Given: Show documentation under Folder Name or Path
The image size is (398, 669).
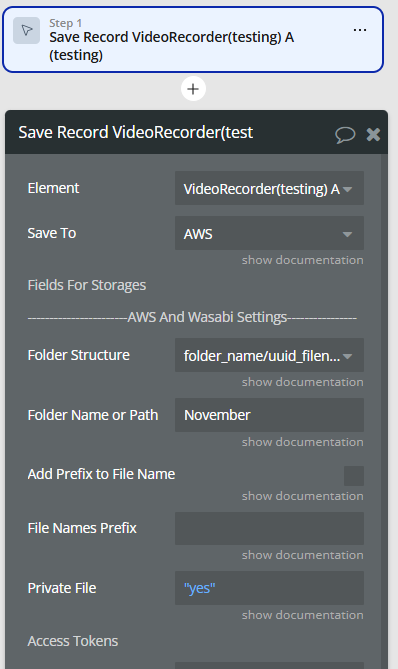Looking at the screenshot, I should pyautogui.click(x=302, y=442).
